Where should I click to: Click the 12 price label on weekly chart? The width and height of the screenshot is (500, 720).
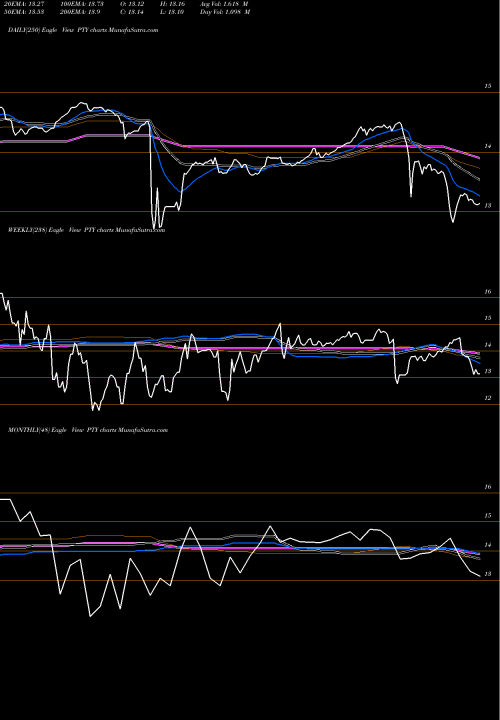pyautogui.click(x=488, y=398)
